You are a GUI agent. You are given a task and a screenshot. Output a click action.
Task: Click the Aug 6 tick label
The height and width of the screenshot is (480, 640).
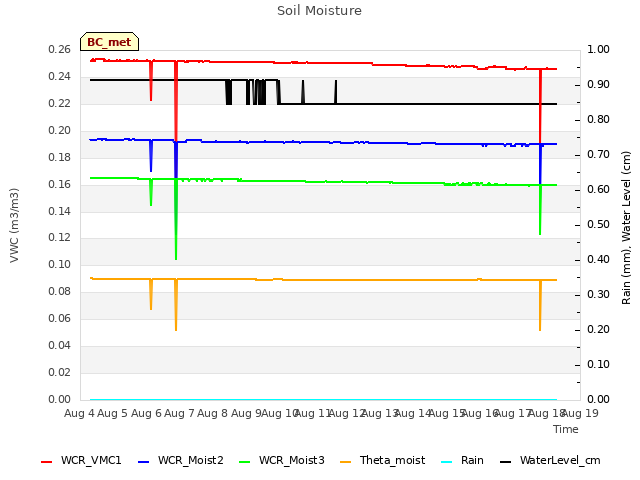click(146, 413)
